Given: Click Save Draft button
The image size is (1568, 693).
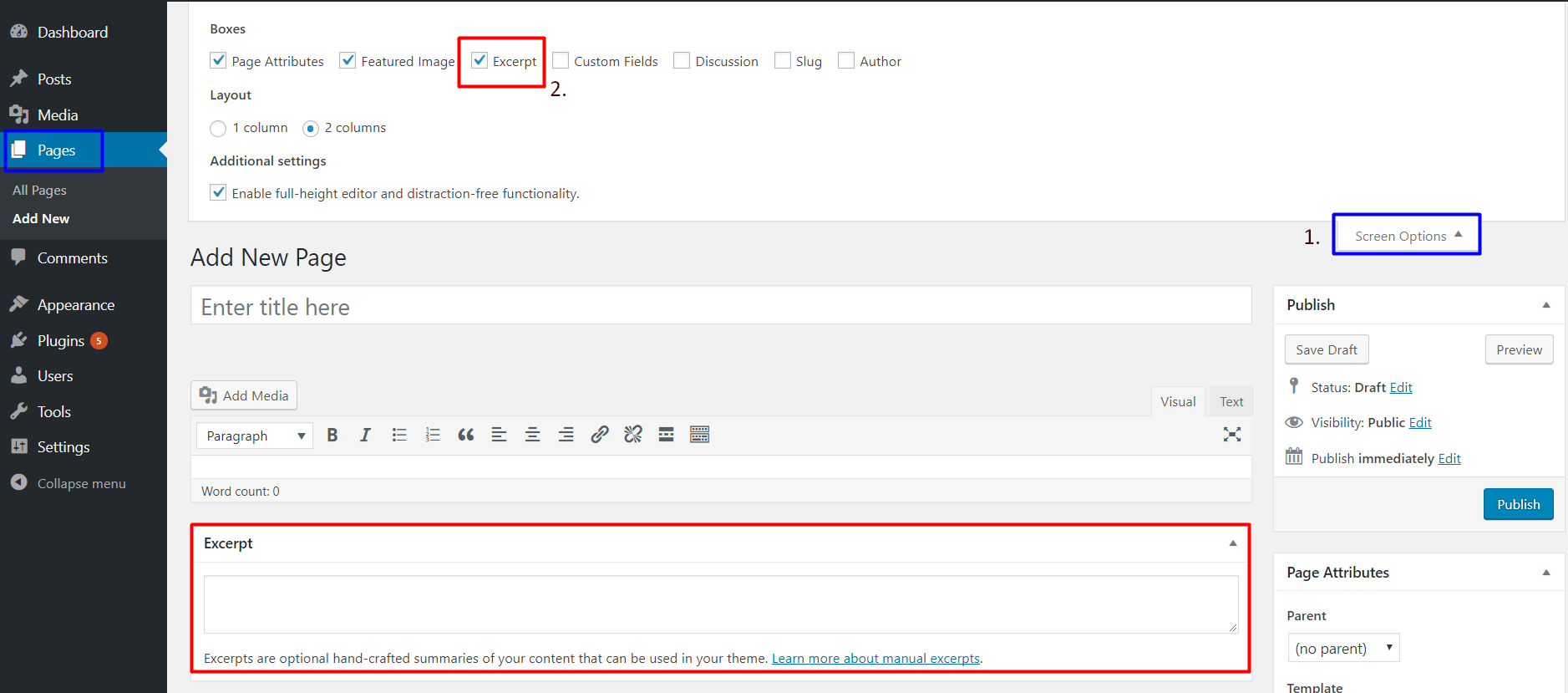Looking at the screenshot, I should pyautogui.click(x=1327, y=349).
